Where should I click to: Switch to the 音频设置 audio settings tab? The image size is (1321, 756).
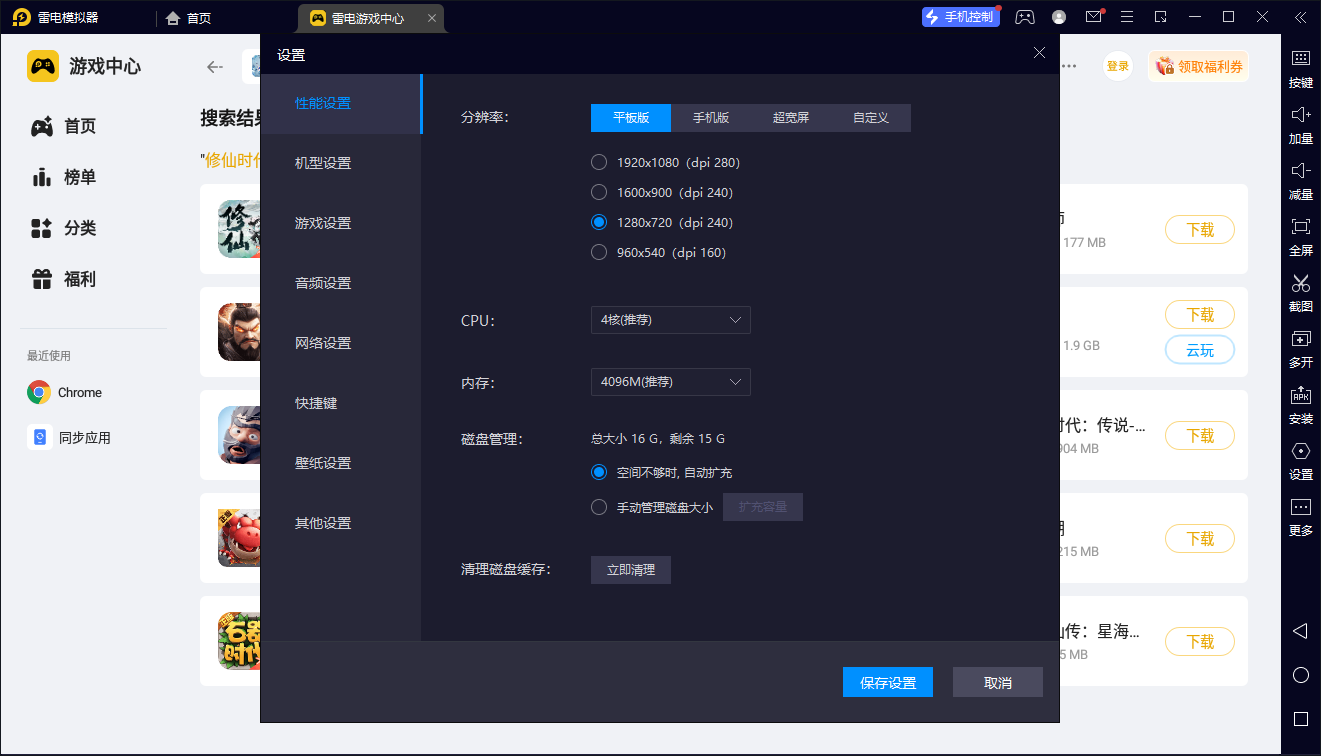point(321,282)
